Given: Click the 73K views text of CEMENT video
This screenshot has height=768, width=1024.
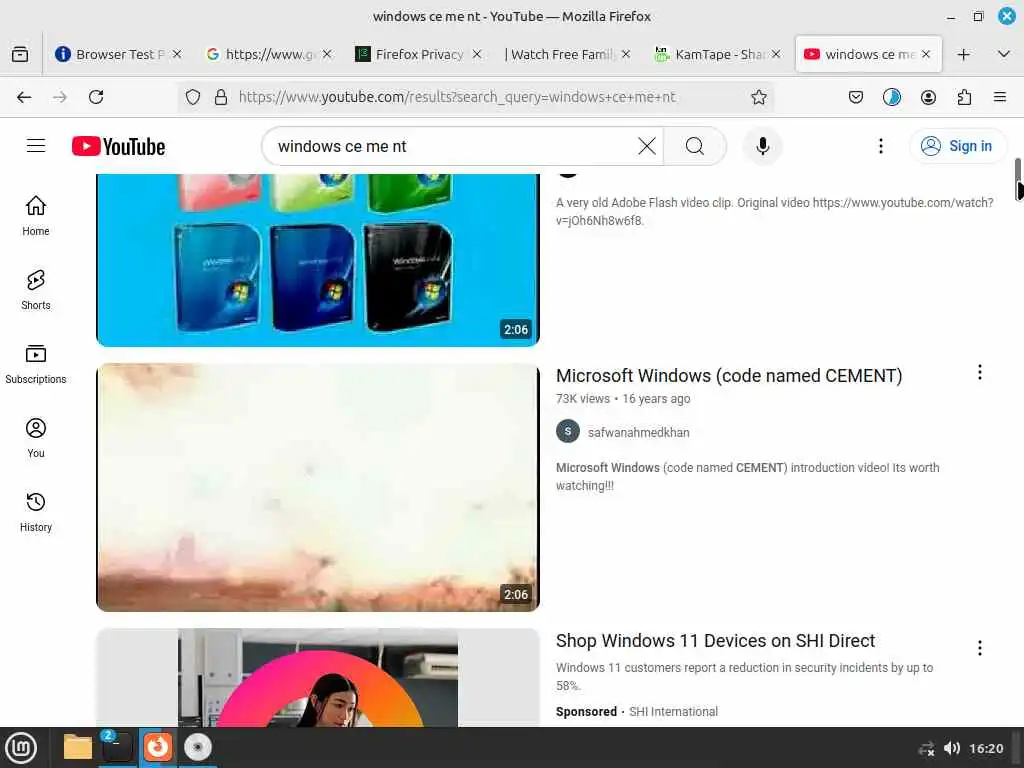Looking at the screenshot, I should (583, 398).
